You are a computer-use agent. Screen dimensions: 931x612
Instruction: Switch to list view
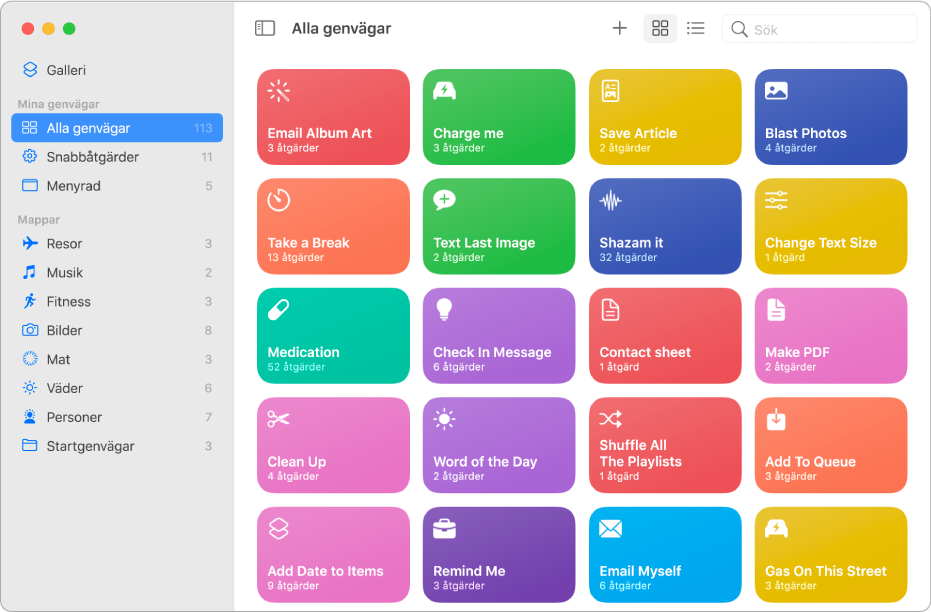pyautogui.click(x=696, y=29)
